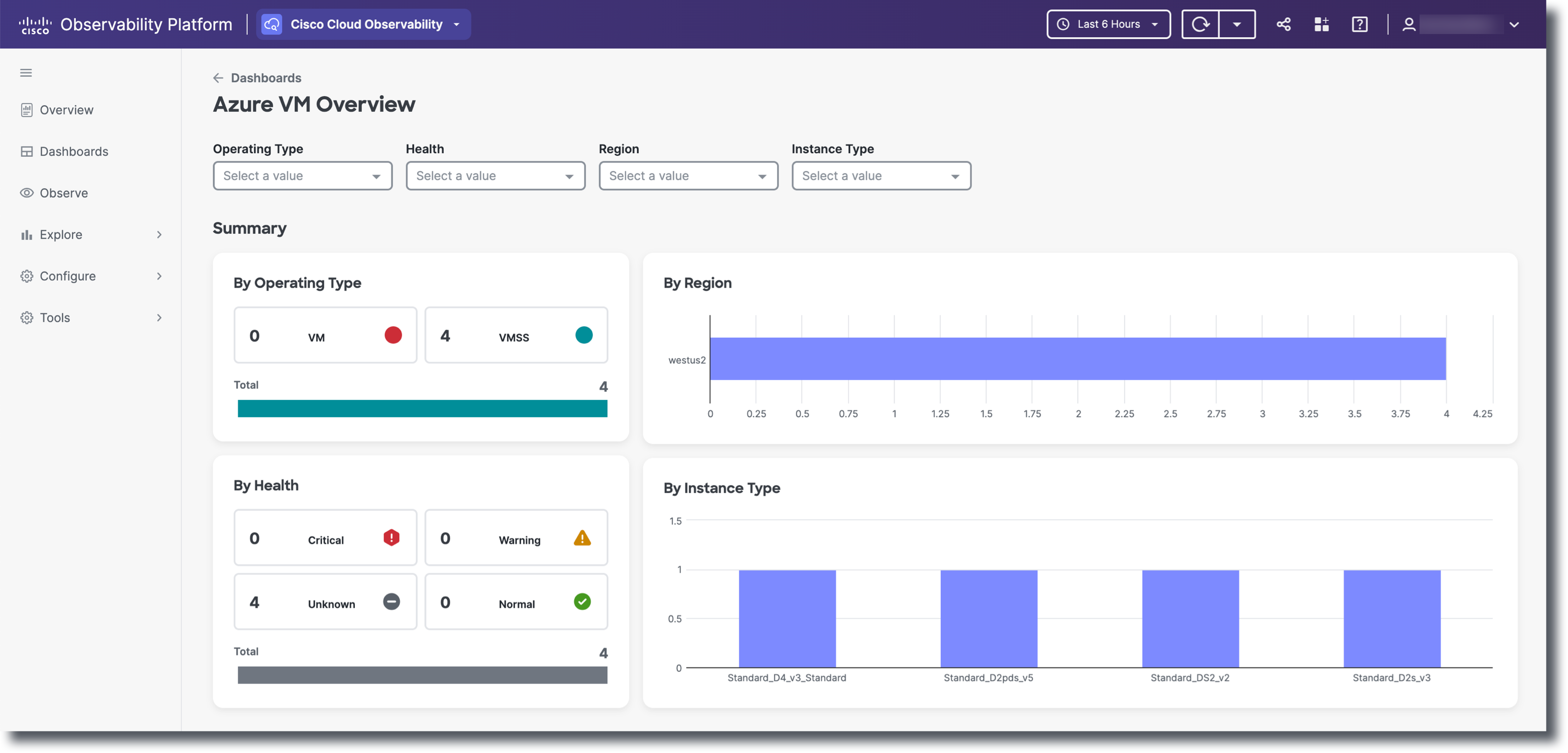Open the Operating Type filter dropdown
Screen dimensions: 1568x753
[x=303, y=176]
